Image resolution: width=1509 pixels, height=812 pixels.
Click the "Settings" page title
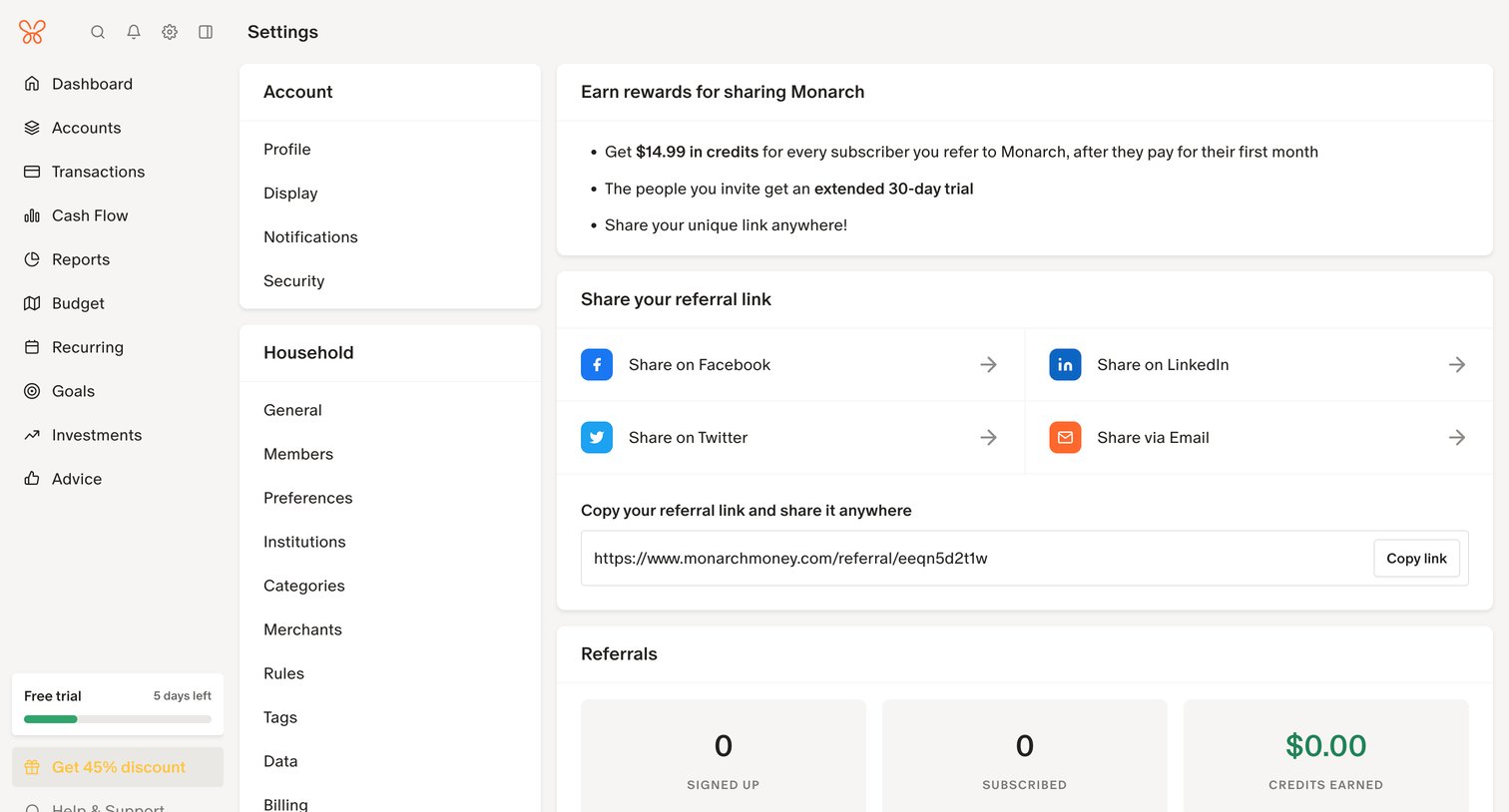(x=282, y=32)
